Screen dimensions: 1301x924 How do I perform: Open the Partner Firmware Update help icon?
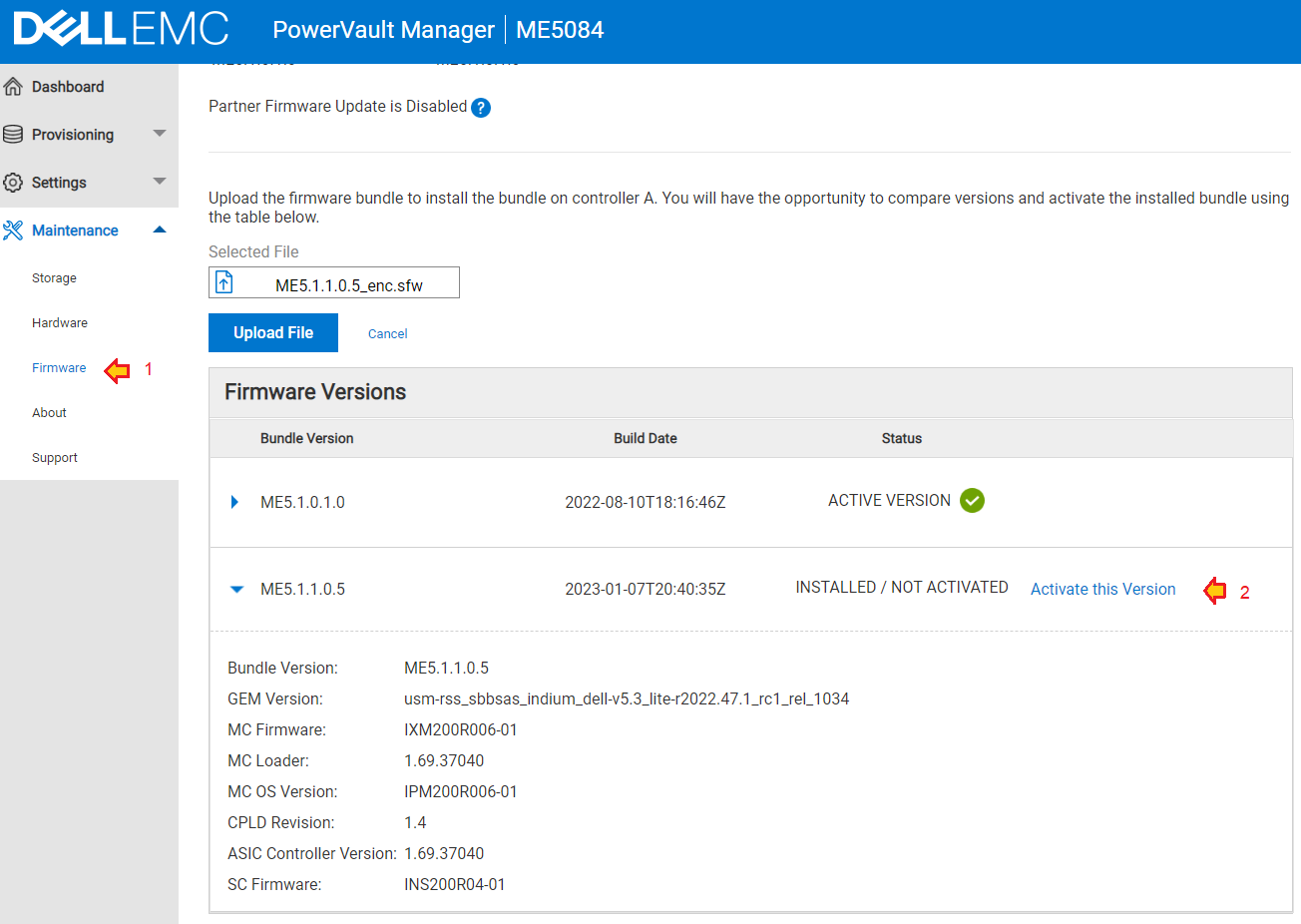(481, 107)
